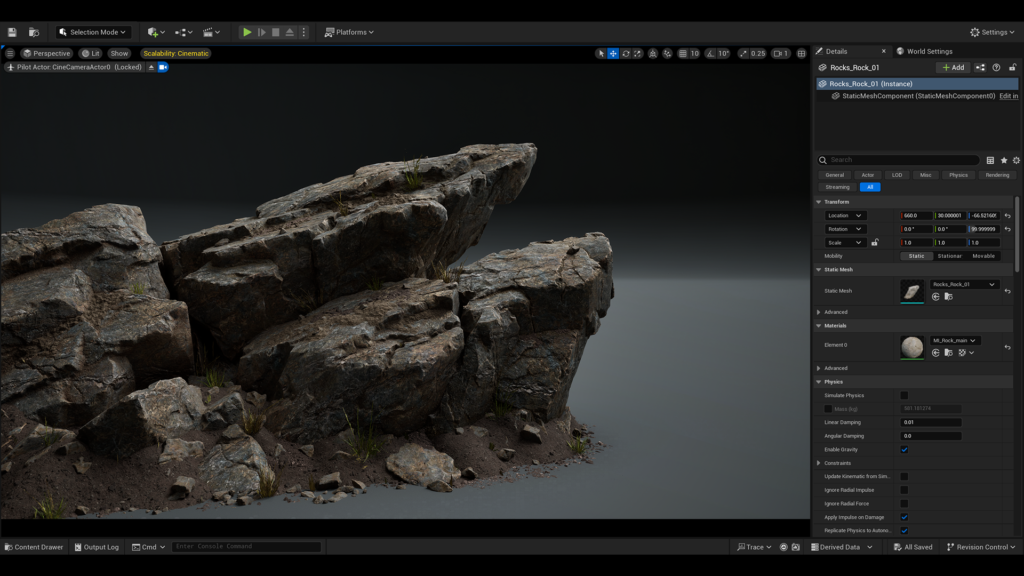The image size is (1024, 576).
Task: Click the Trace status bar icon
Action: (747, 547)
